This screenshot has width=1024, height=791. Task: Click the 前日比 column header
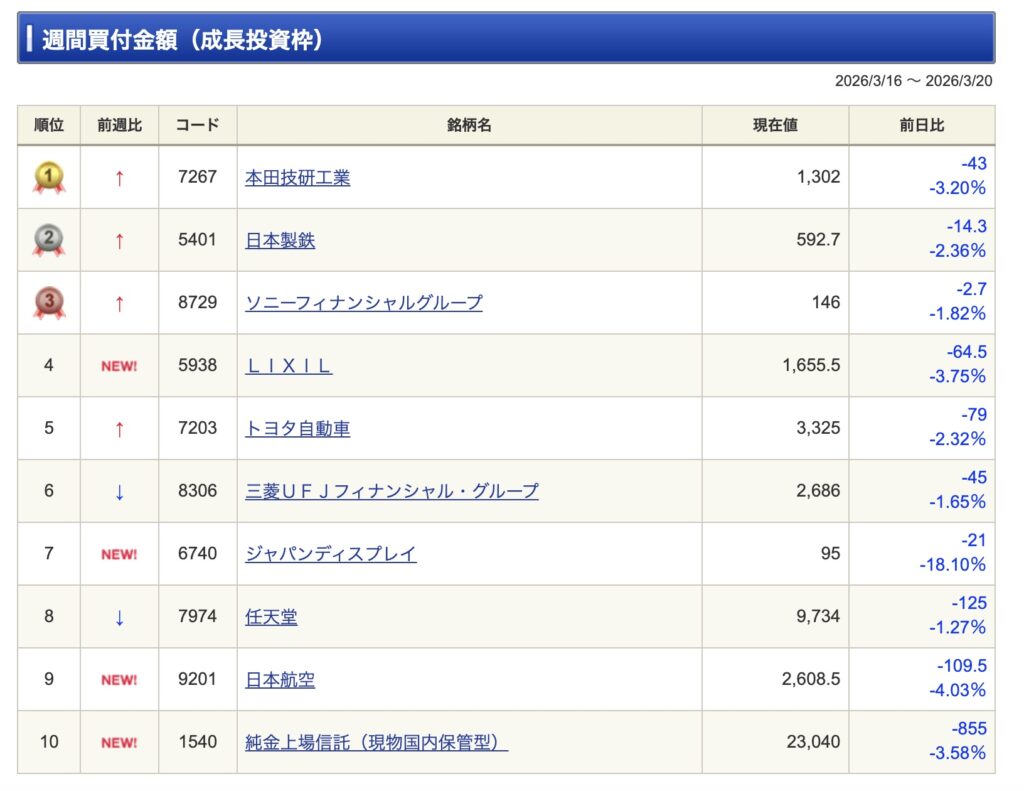tap(921, 126)
